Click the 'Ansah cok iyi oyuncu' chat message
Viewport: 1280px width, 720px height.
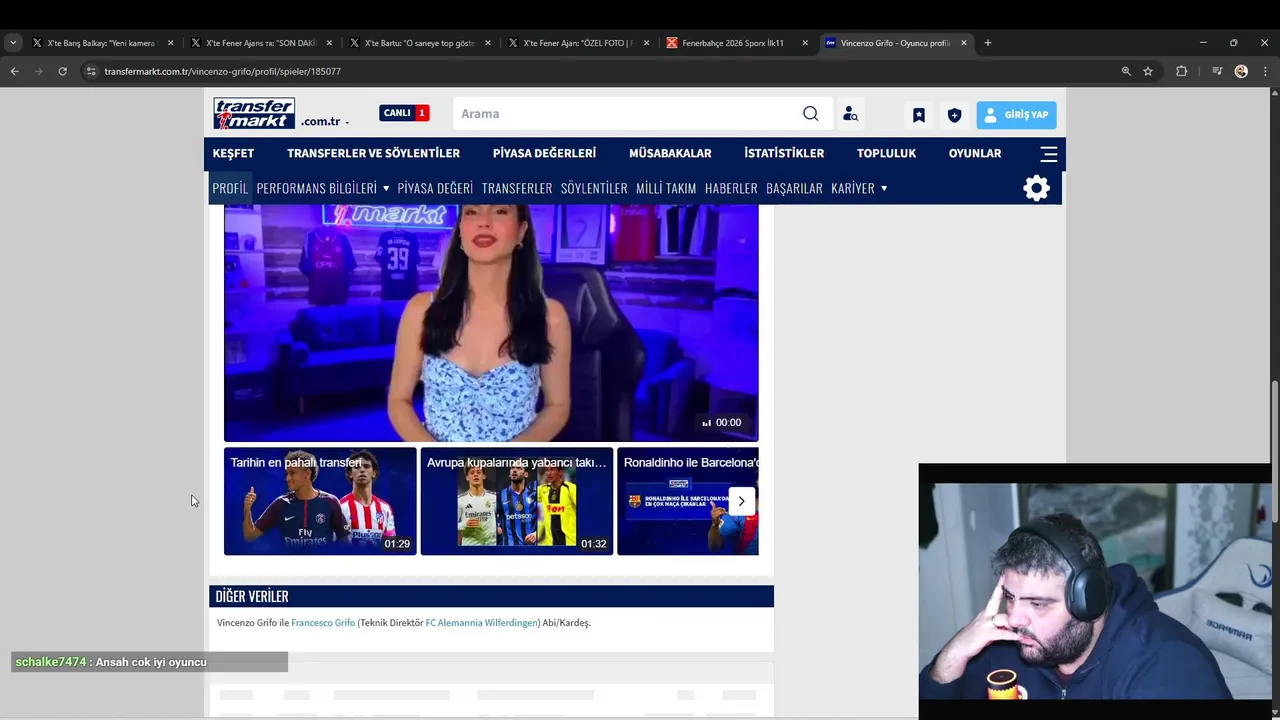click(151, 662)
